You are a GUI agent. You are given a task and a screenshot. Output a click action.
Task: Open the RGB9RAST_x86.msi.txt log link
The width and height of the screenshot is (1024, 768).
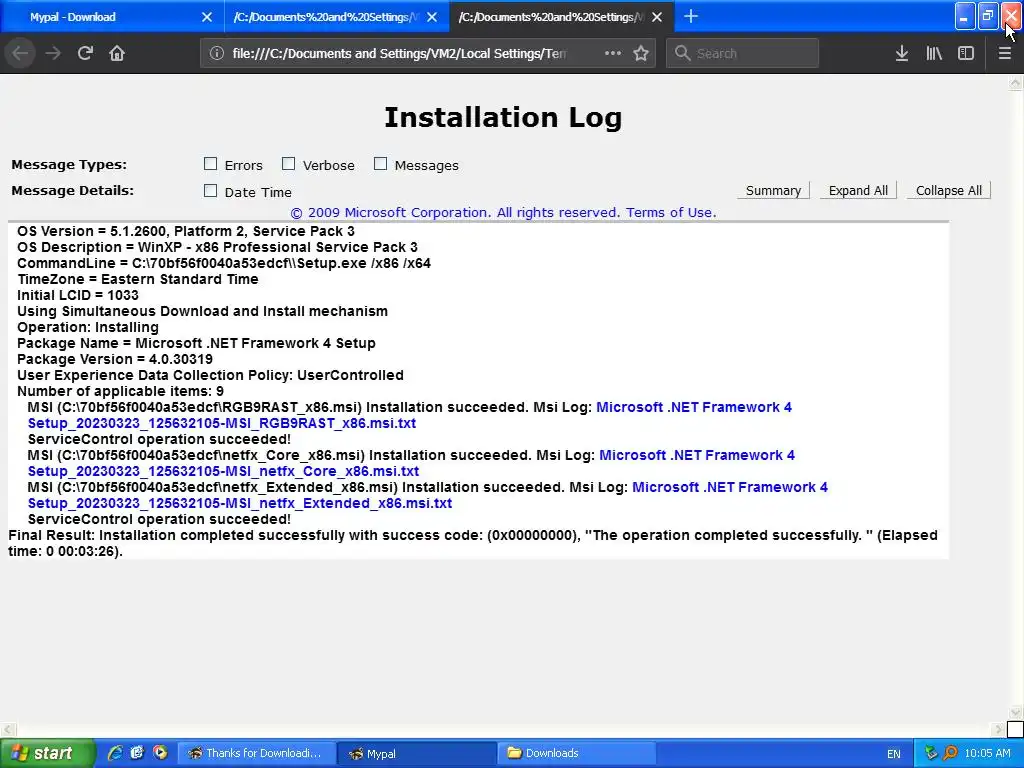click(221, 423)
